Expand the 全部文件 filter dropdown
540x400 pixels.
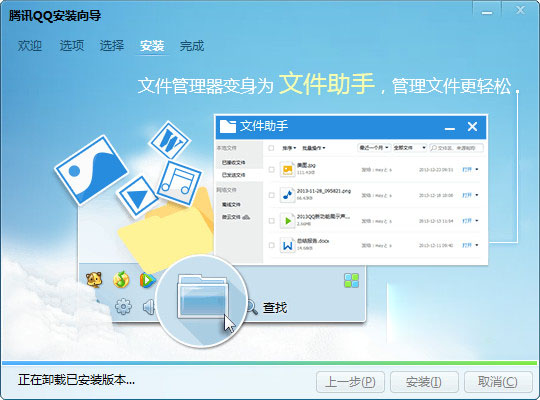[x=409, y=148]
